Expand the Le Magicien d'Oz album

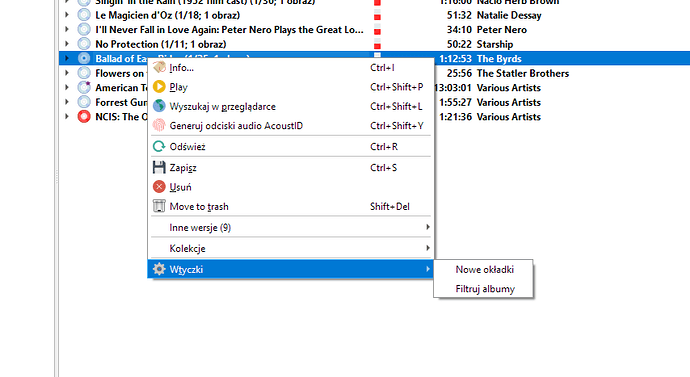66,15
